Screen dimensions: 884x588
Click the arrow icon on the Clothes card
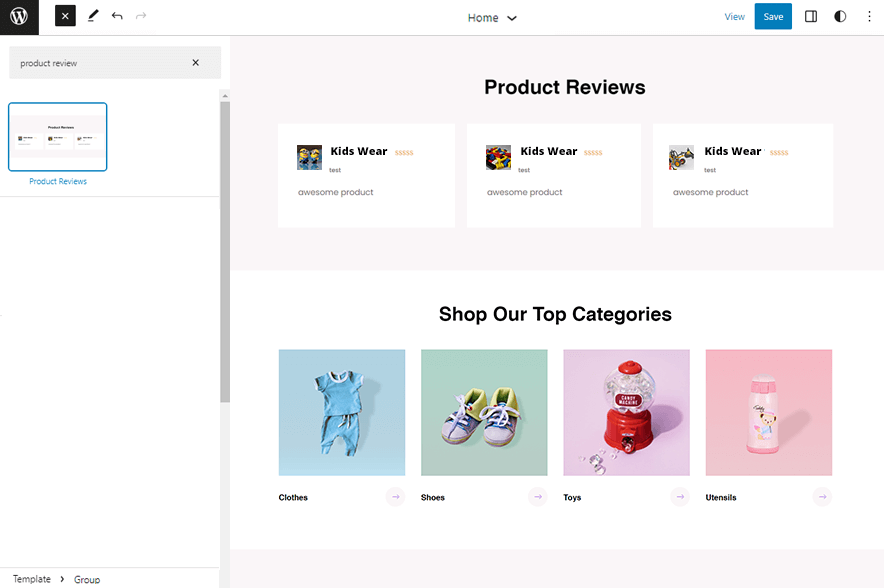click(x=395, y=497)
